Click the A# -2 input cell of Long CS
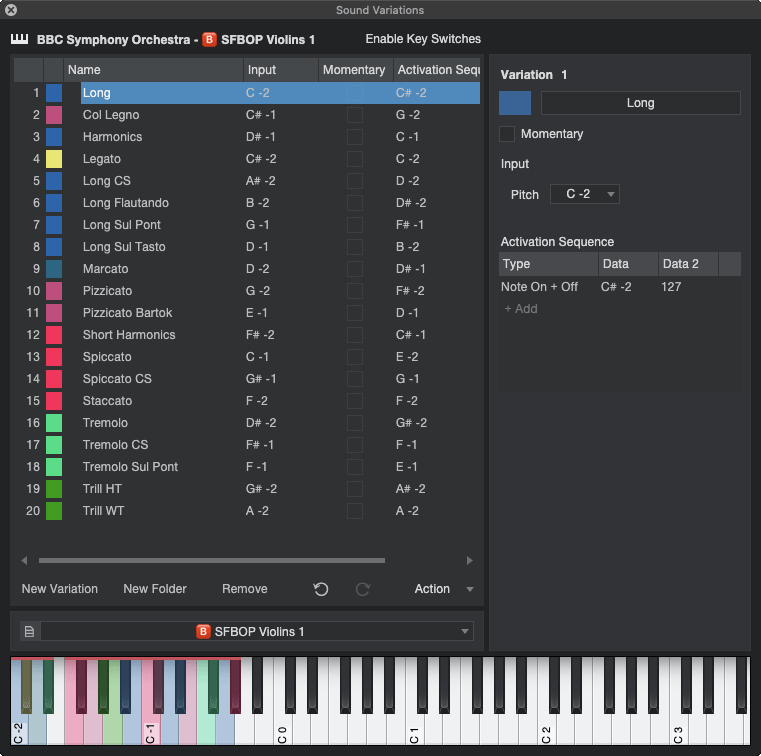Screen dimensions: 761x756 pos(260,181)
